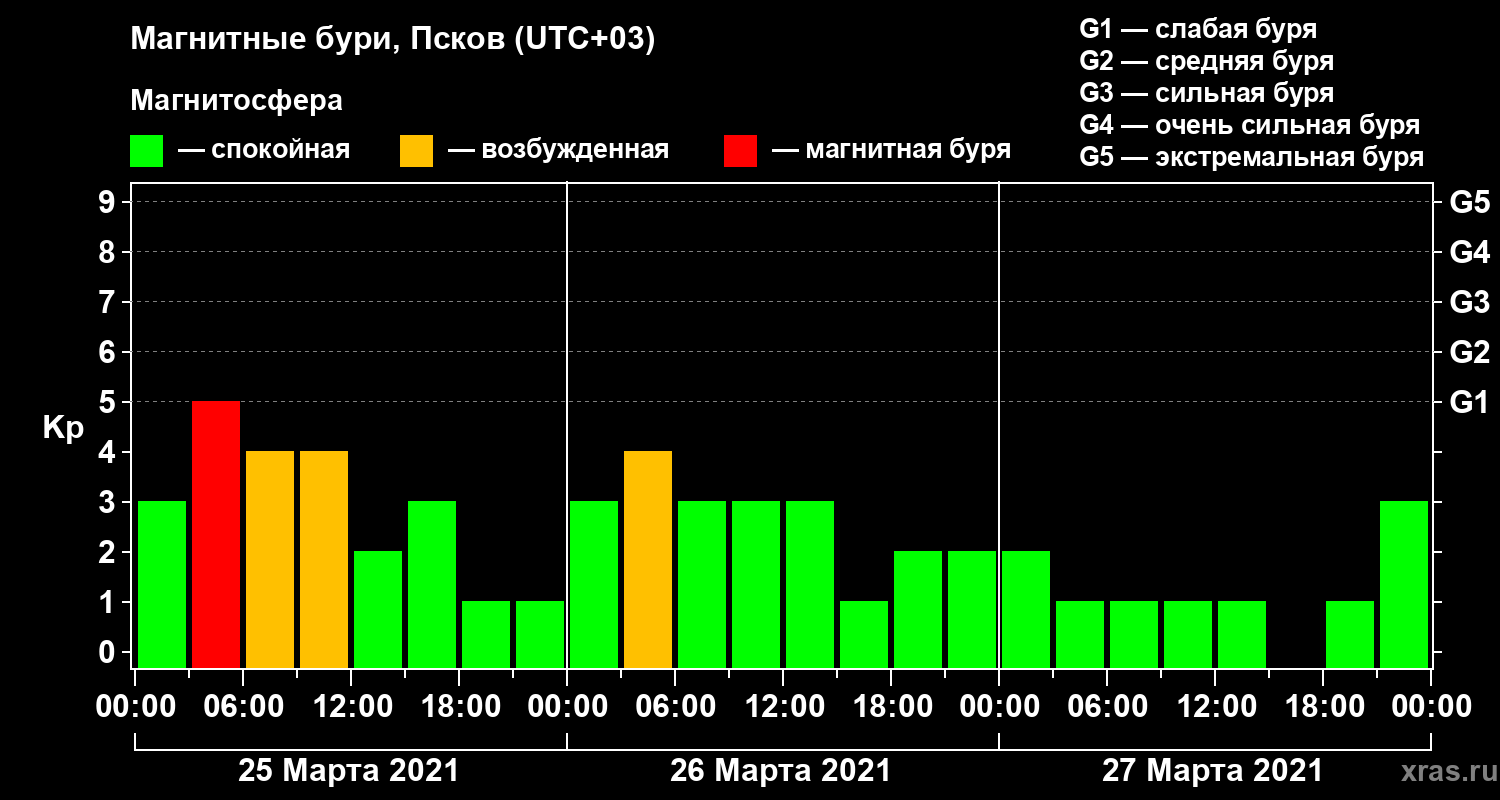
Task: Select the orange Kp 4 bar on 26 March
Action: click(648, 559)
